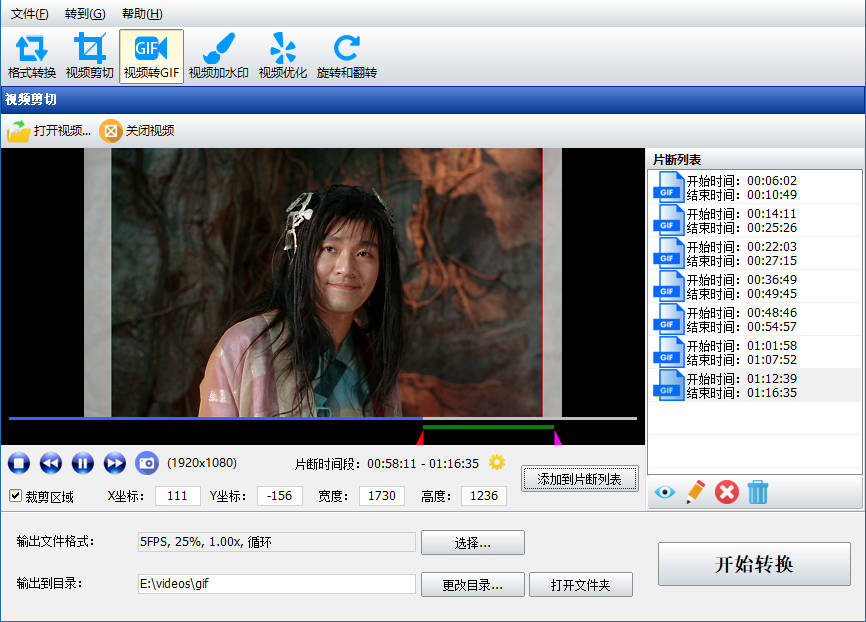Toggle the 裁剪区域 checkbox
This screenshot has height=622, width=866.
pyautogui.click(x=15, y=496)
